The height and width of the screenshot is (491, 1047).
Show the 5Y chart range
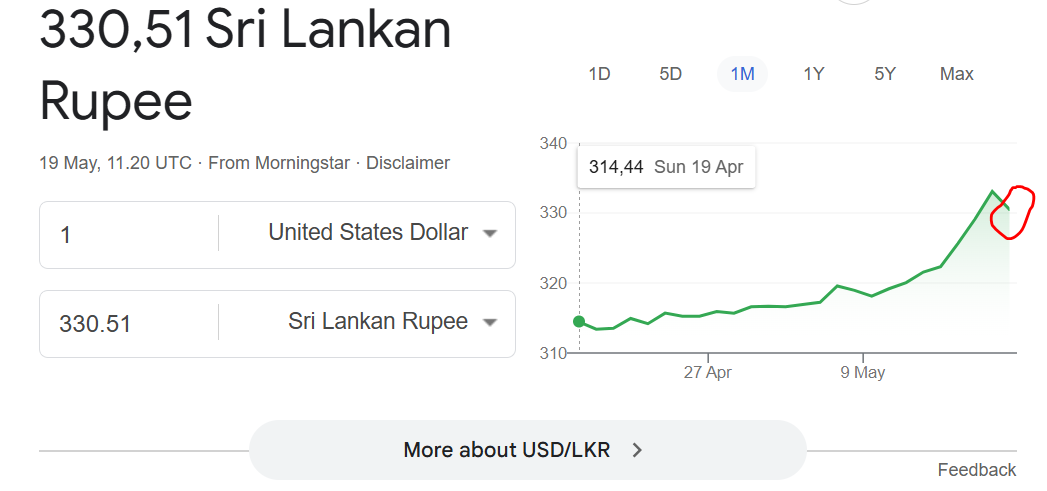[885, 73]
